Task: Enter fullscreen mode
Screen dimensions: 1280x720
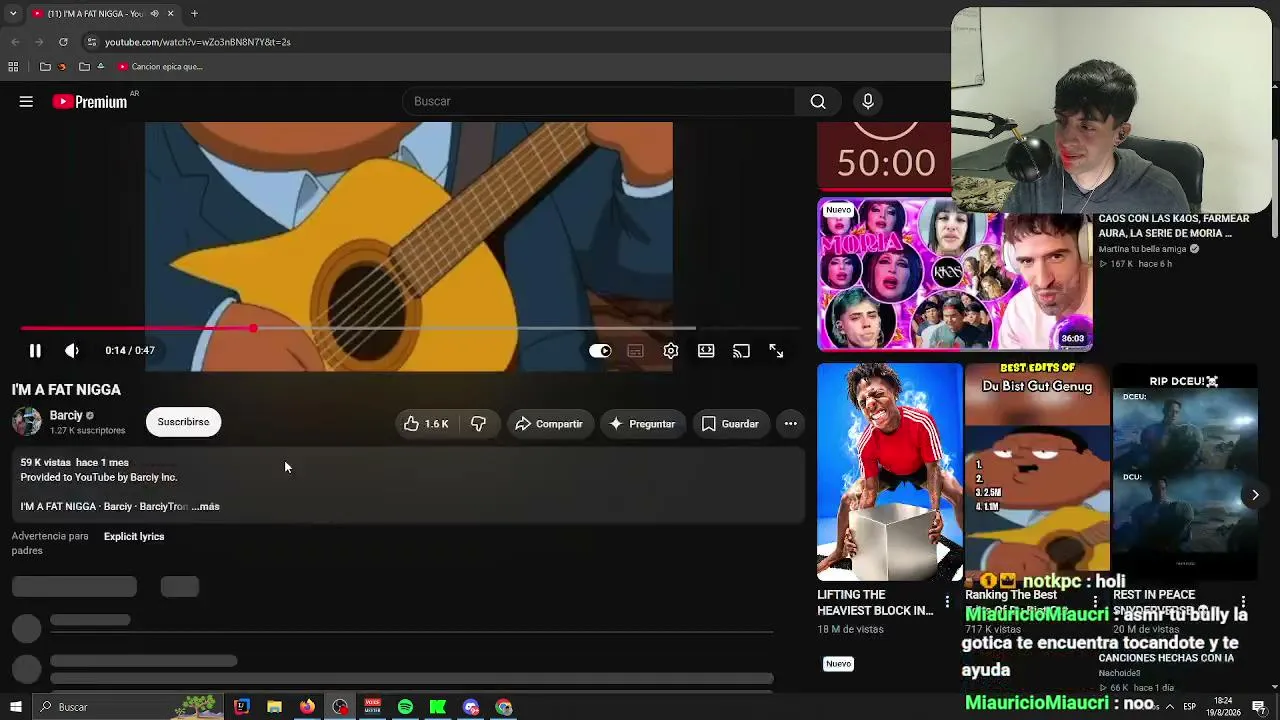Action: click(776, 351)
